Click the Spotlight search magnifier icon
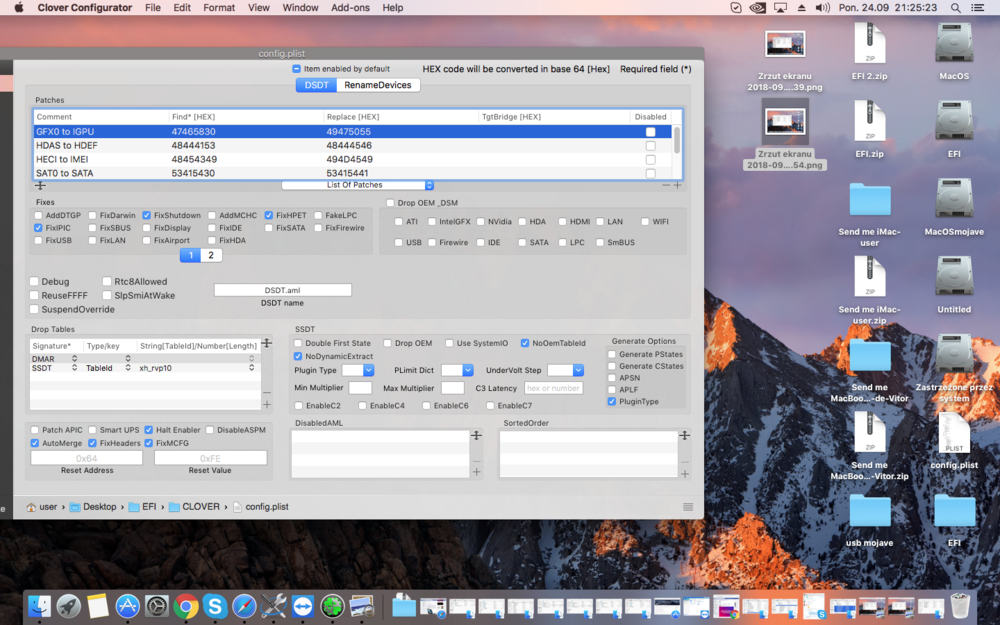The width and height of the screenshot is (1000, 625). click(x=954, y=8)
